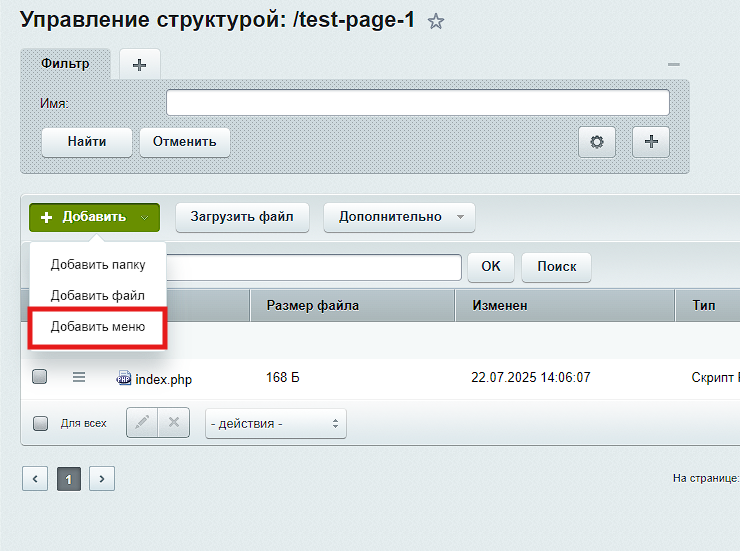This screenshot has height=551, width=740.
Task: Collapse the filter panel with minus icon
Action: [x=673, y=65]
